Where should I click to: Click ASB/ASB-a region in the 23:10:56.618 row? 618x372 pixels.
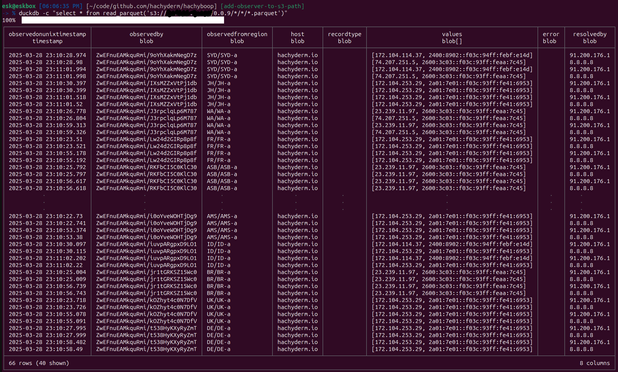pos(222,188)
